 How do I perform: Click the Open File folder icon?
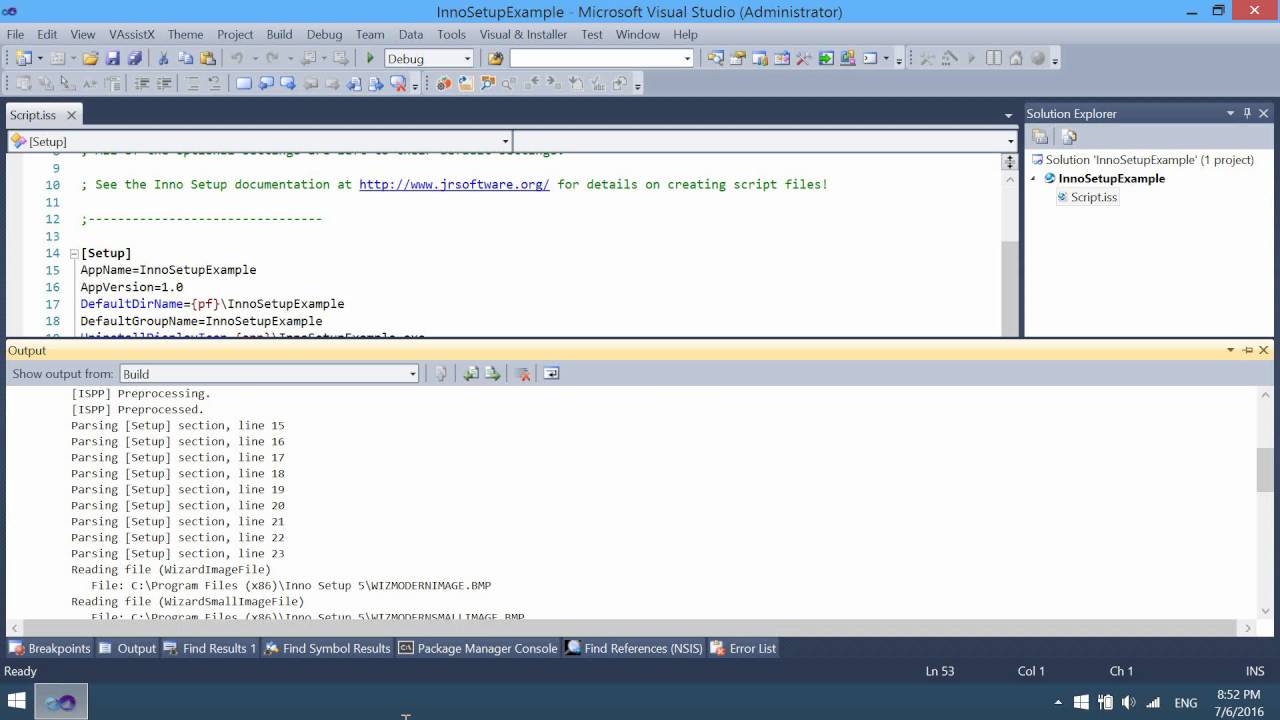coord(90,59)
